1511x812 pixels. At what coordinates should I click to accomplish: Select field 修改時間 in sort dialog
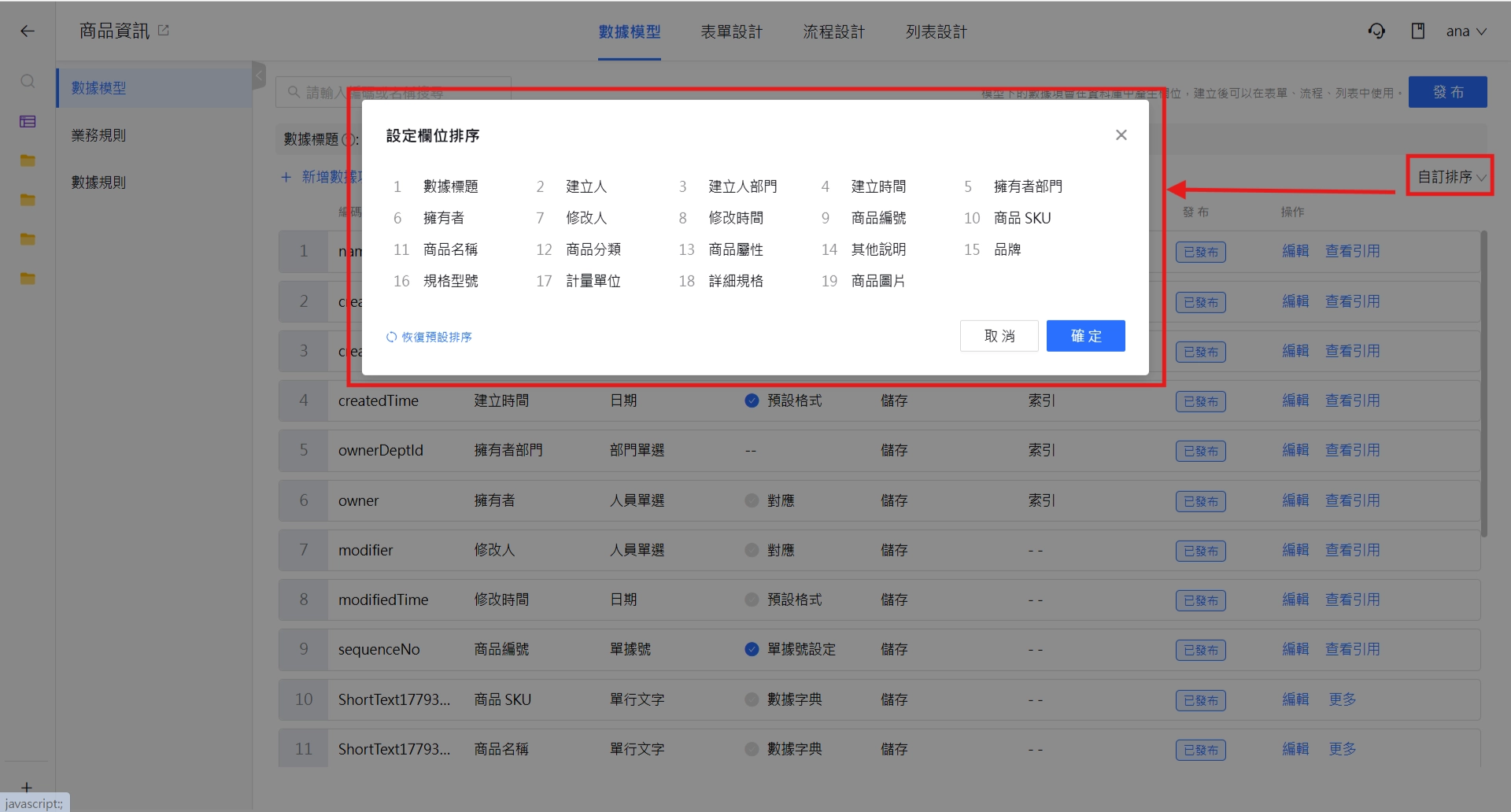736,218
